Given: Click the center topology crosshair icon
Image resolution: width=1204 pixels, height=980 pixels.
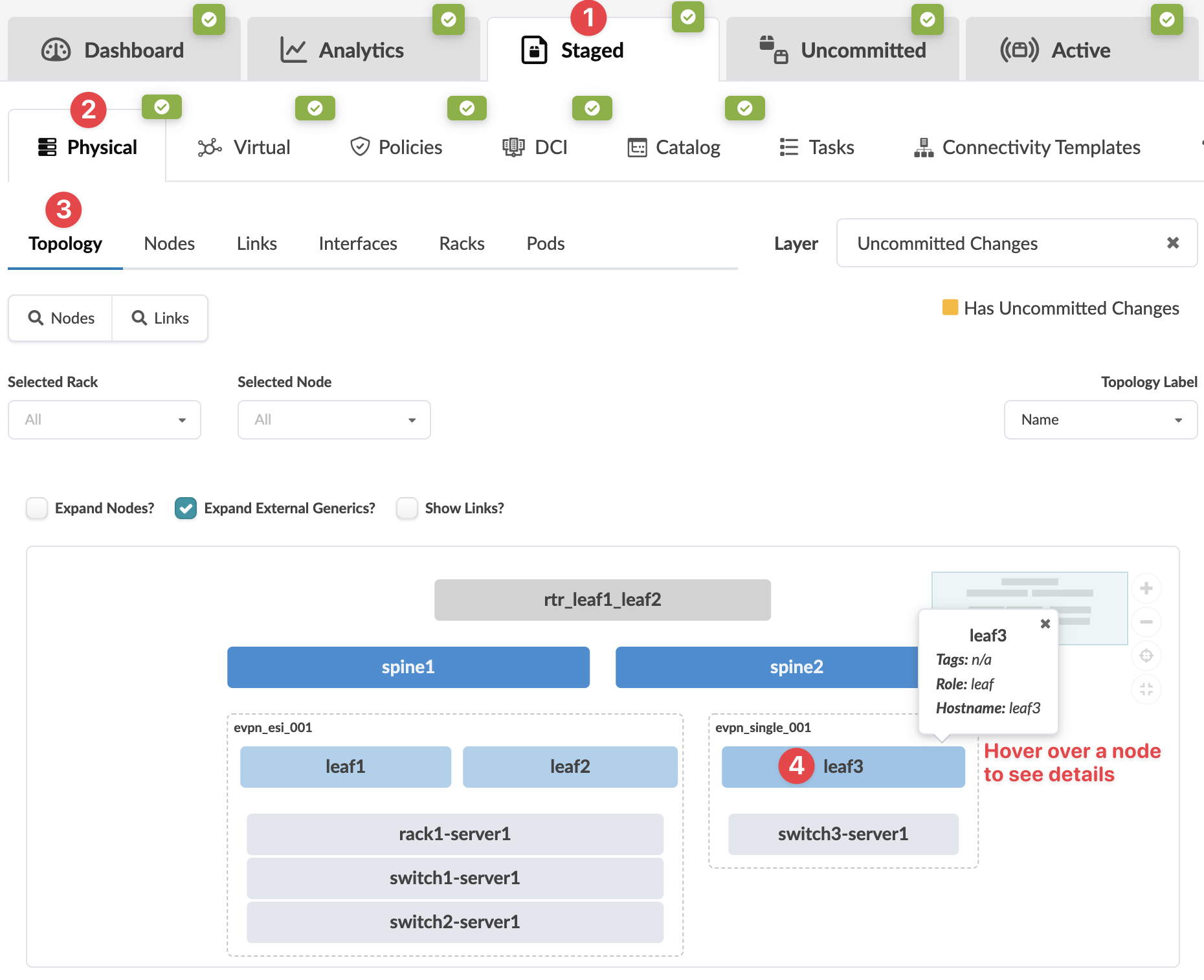Looking at the screenshot, I should pyautogui.click(x=1146, y=656).
